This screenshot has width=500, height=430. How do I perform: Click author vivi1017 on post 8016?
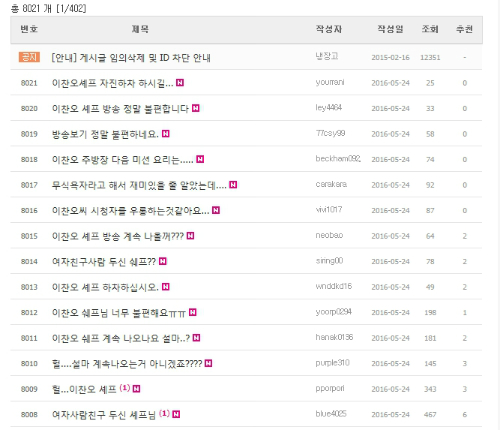coord(329,209)
